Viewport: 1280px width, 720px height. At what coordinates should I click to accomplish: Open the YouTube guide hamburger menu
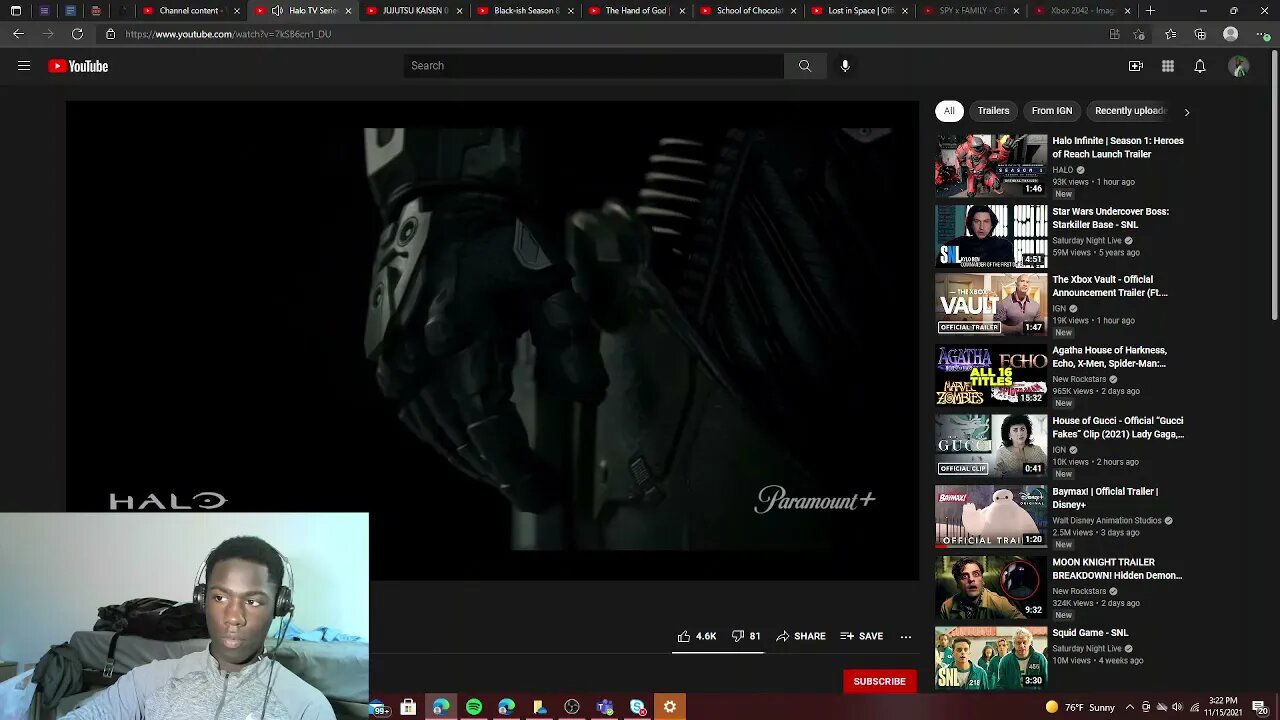[x=24, y=66]
